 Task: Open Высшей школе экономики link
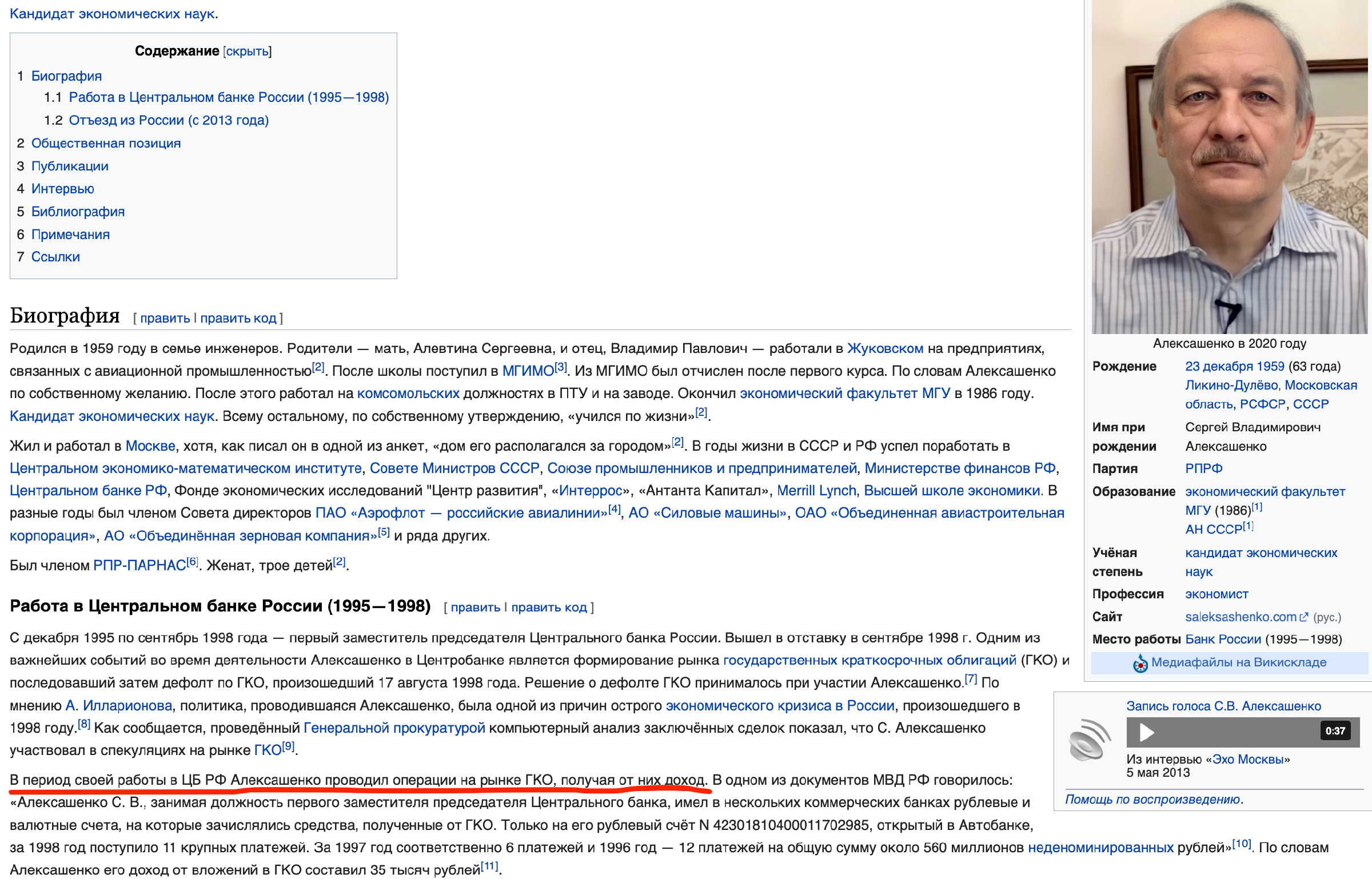point(952,491)
